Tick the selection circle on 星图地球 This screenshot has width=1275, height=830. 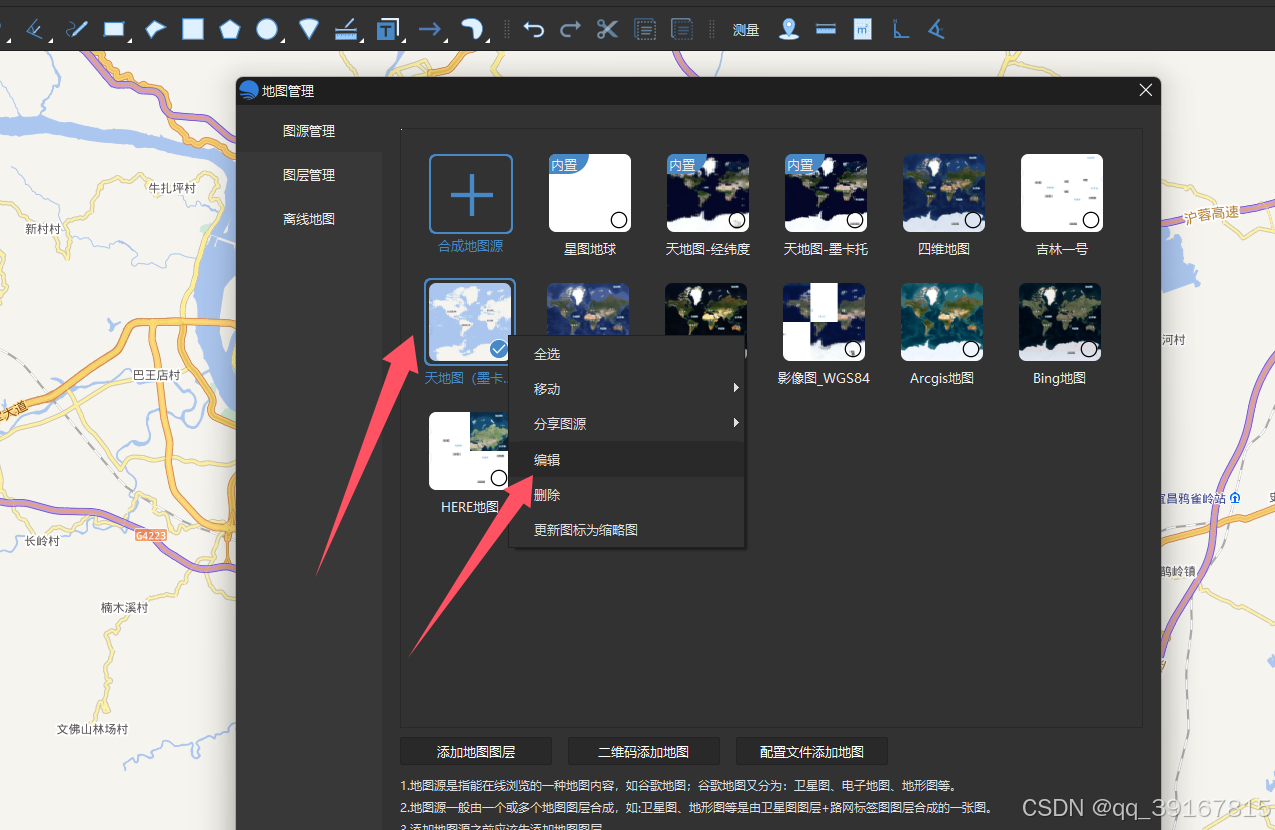click(619, 220)
